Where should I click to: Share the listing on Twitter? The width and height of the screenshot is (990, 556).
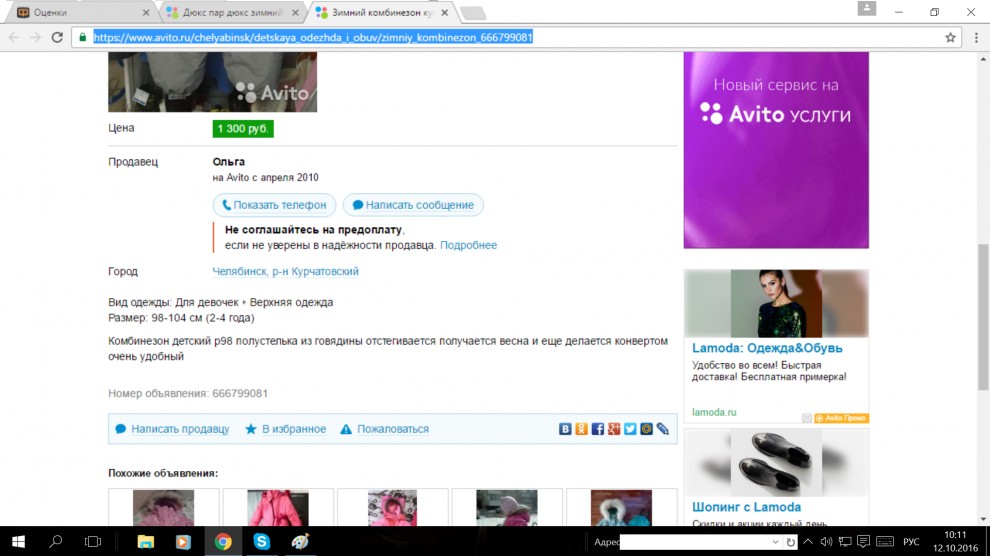pyautogui.click(x=630, y=429)
